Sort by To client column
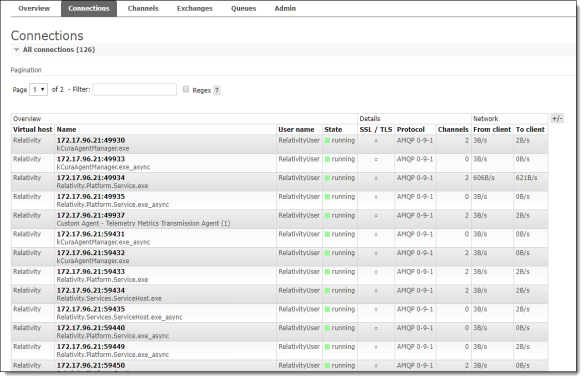This screenshot has width=584, height=380. tap(530, 129)
